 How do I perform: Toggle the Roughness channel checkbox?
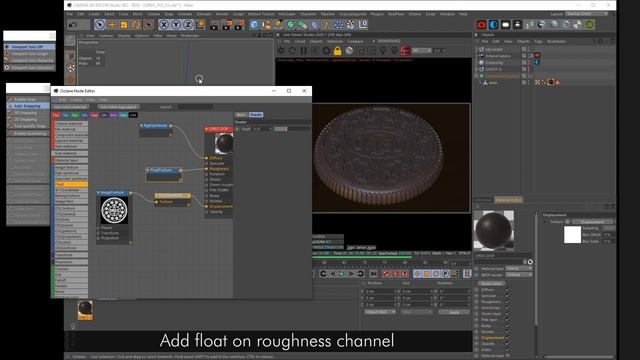point(507,302)
